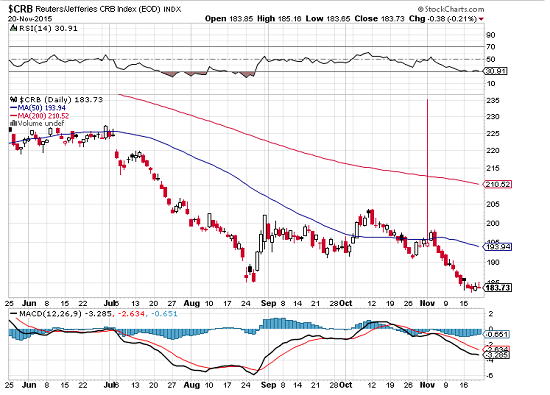Click the 70 level label on the RSI axis
This screenshot has height=395, width=550.
491,47
